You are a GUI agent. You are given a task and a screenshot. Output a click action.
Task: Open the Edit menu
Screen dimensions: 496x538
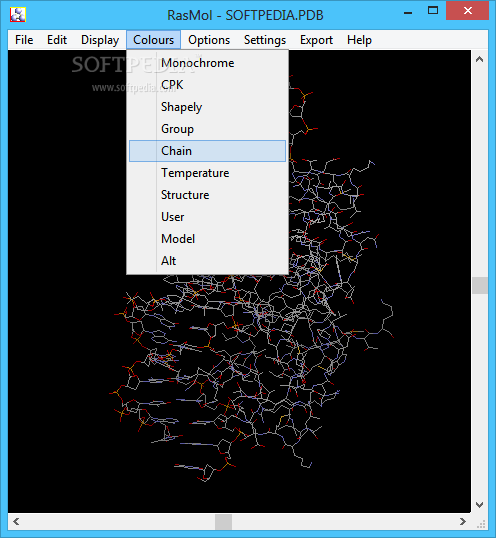[57, 40]
